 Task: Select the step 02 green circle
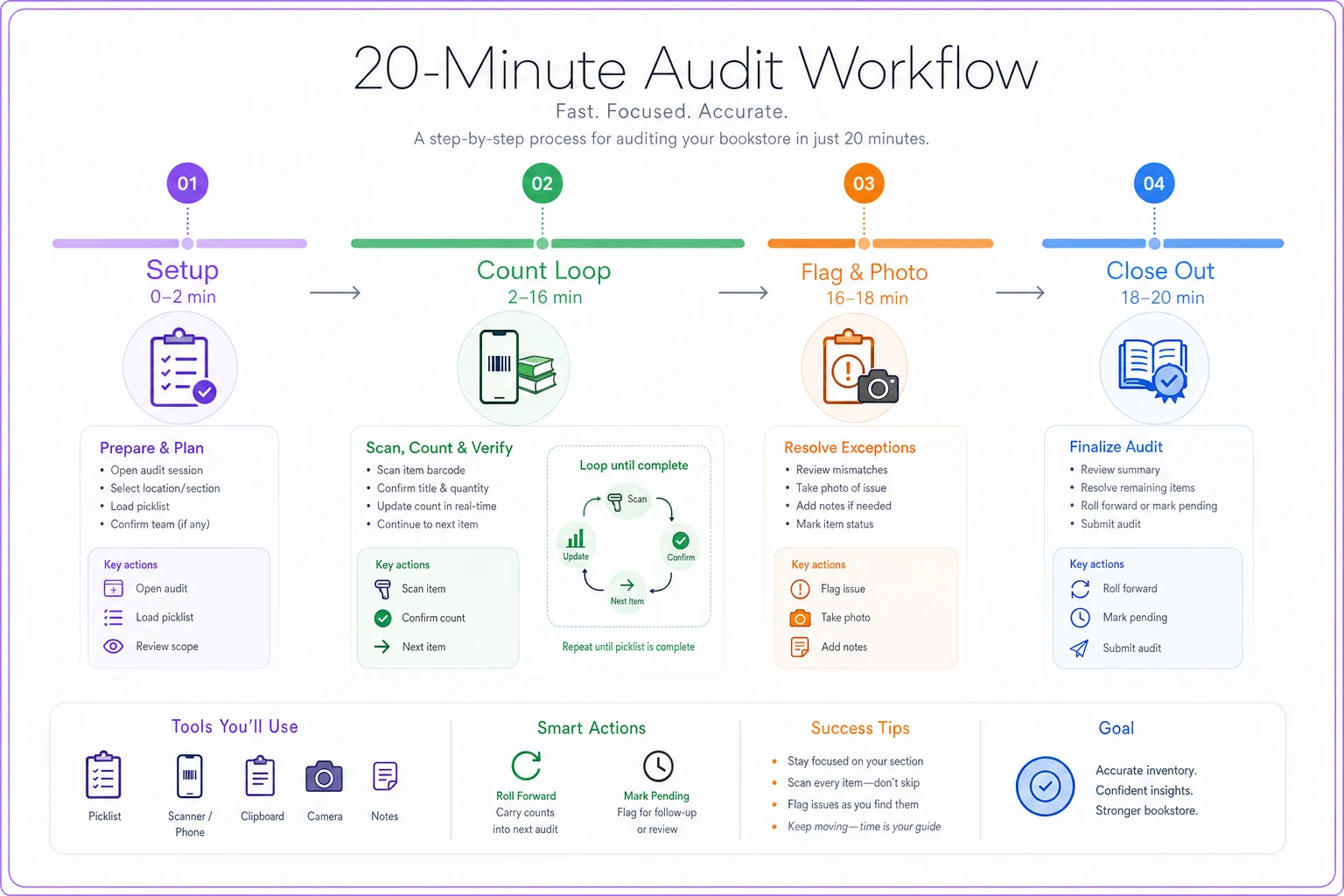point(542,184)
